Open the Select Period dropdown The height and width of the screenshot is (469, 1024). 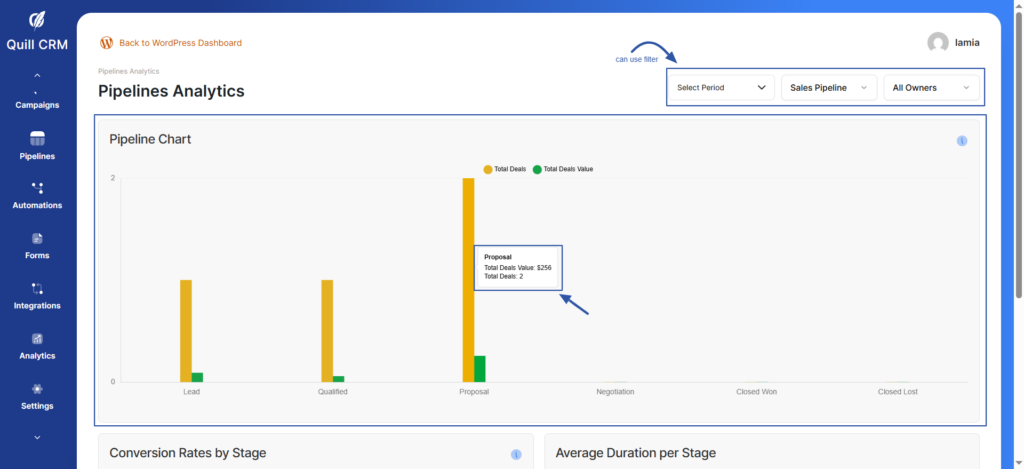721,88
